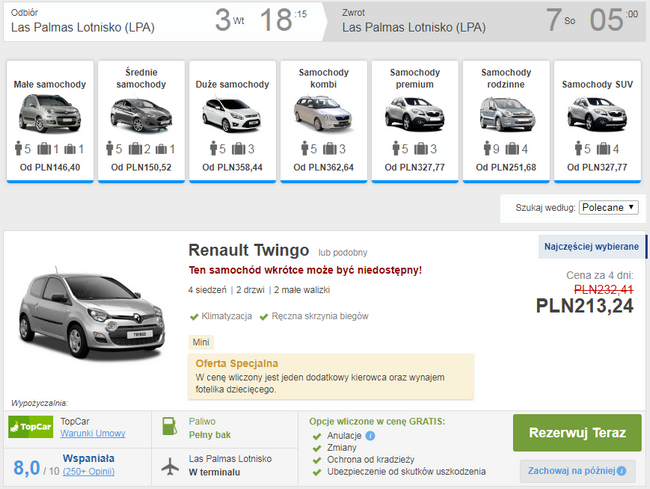Click the Zachowaj na później button

(577, 471)
